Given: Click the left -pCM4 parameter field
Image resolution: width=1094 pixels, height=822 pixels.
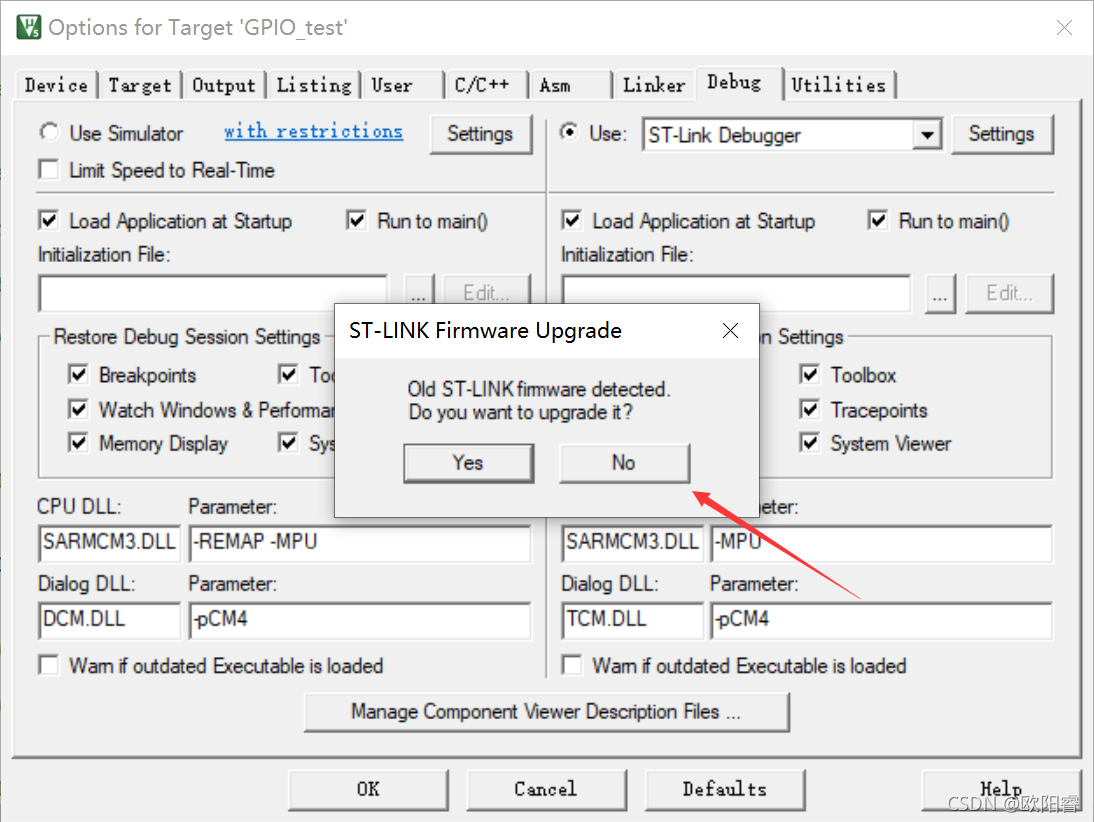Looking at the screenshot, I should (x=360, y=620).
